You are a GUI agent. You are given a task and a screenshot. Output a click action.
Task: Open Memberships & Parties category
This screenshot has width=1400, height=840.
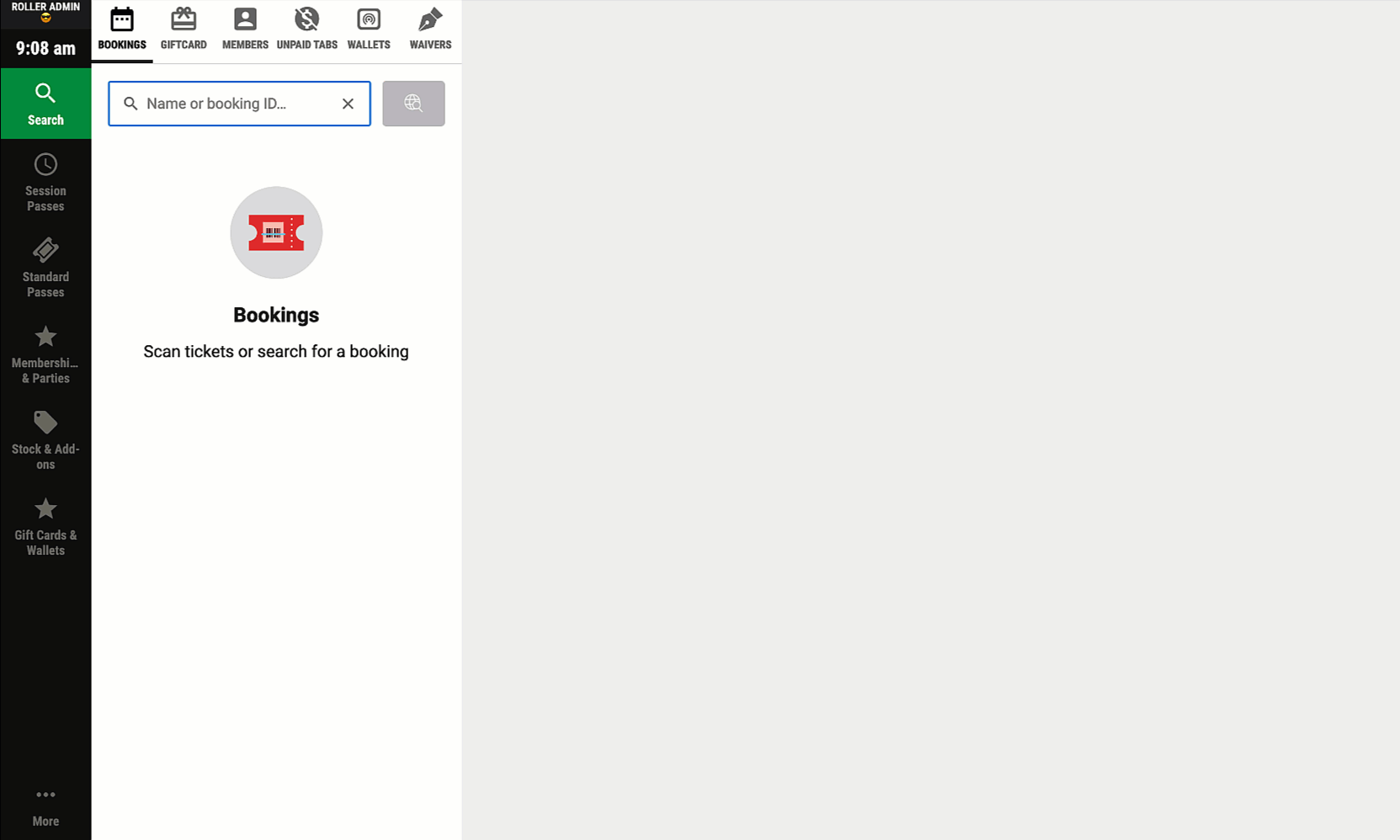click(45, 354)
